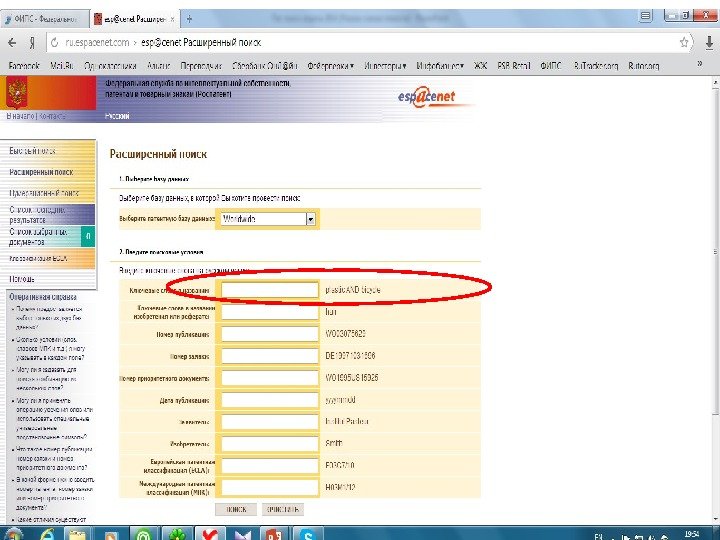Expand the Фейерверки bookmark folder
The height and width of the screenshot is (540, 720).
[330, 66]
